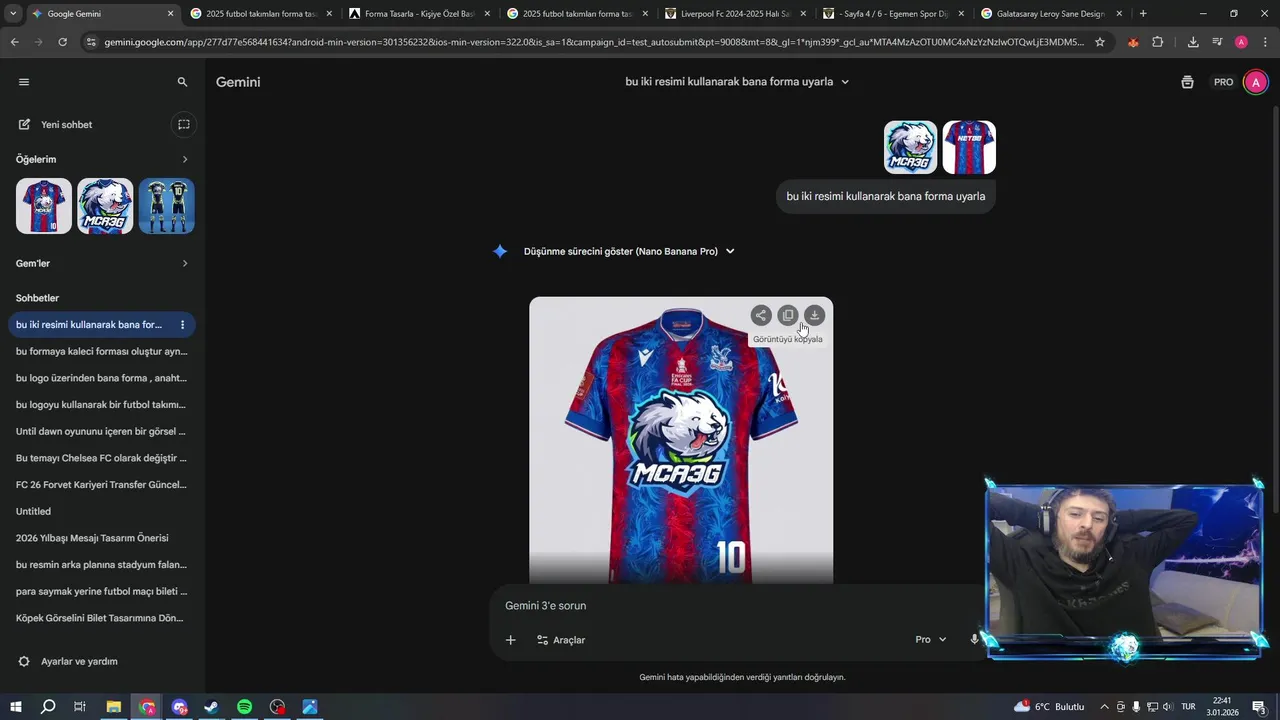Open Ayarlar ve yardım settings
The width and height of the screenshot is (1280, 720).
68,661
